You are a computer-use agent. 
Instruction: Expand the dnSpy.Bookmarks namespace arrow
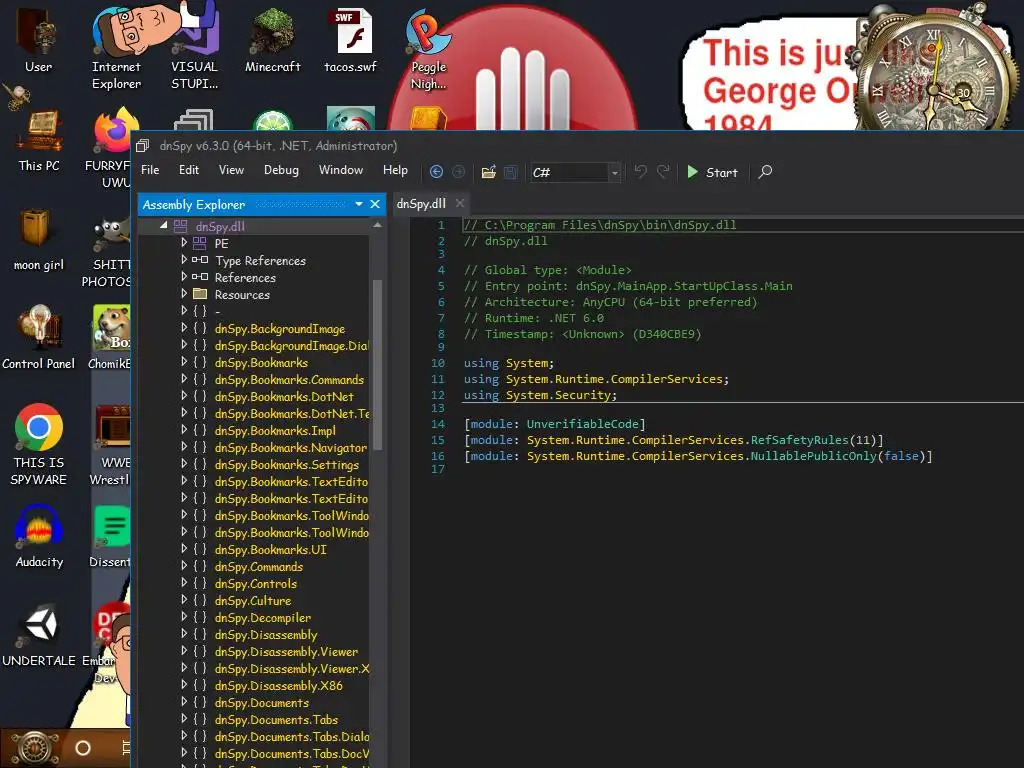point(184,362)
